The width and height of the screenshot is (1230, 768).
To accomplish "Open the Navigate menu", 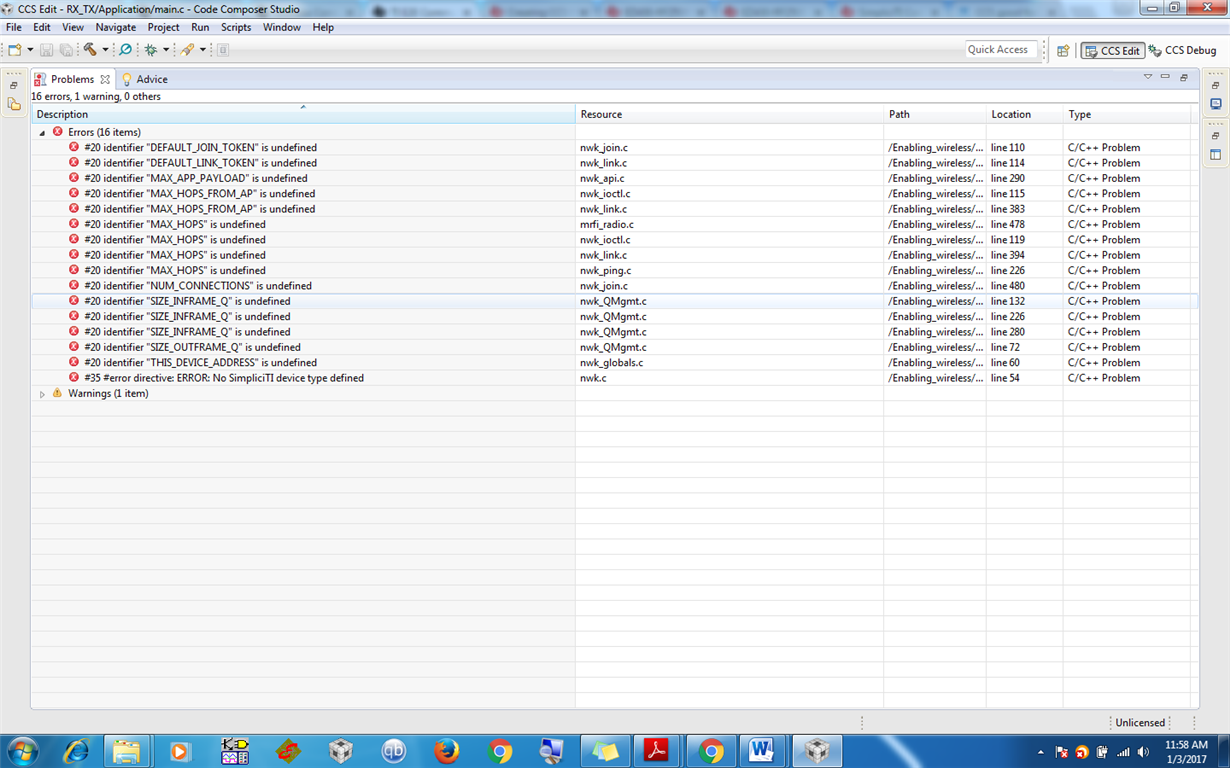I will tap(116, 27).
